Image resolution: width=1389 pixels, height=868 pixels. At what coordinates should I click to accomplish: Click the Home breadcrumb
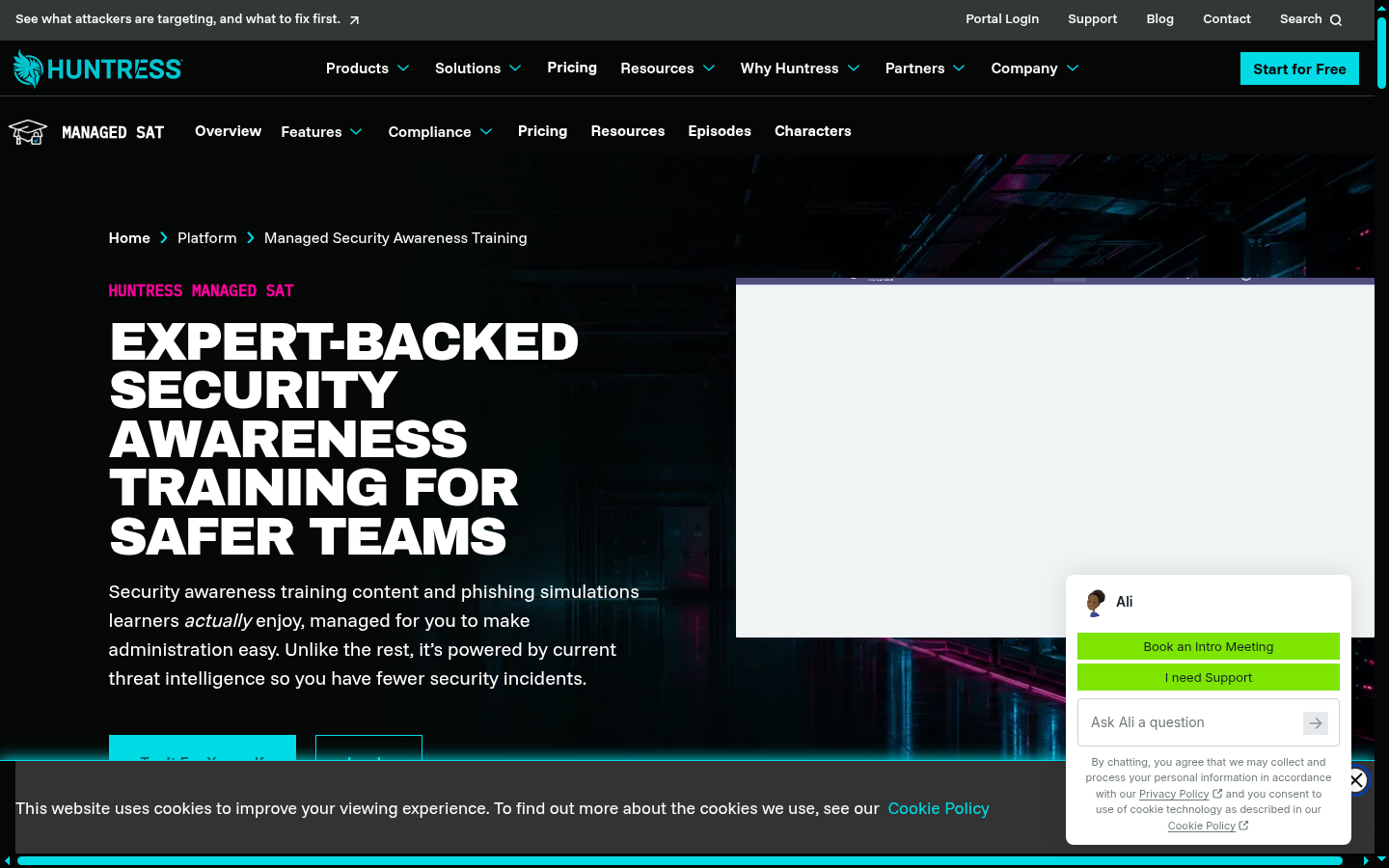pos(129,238)
